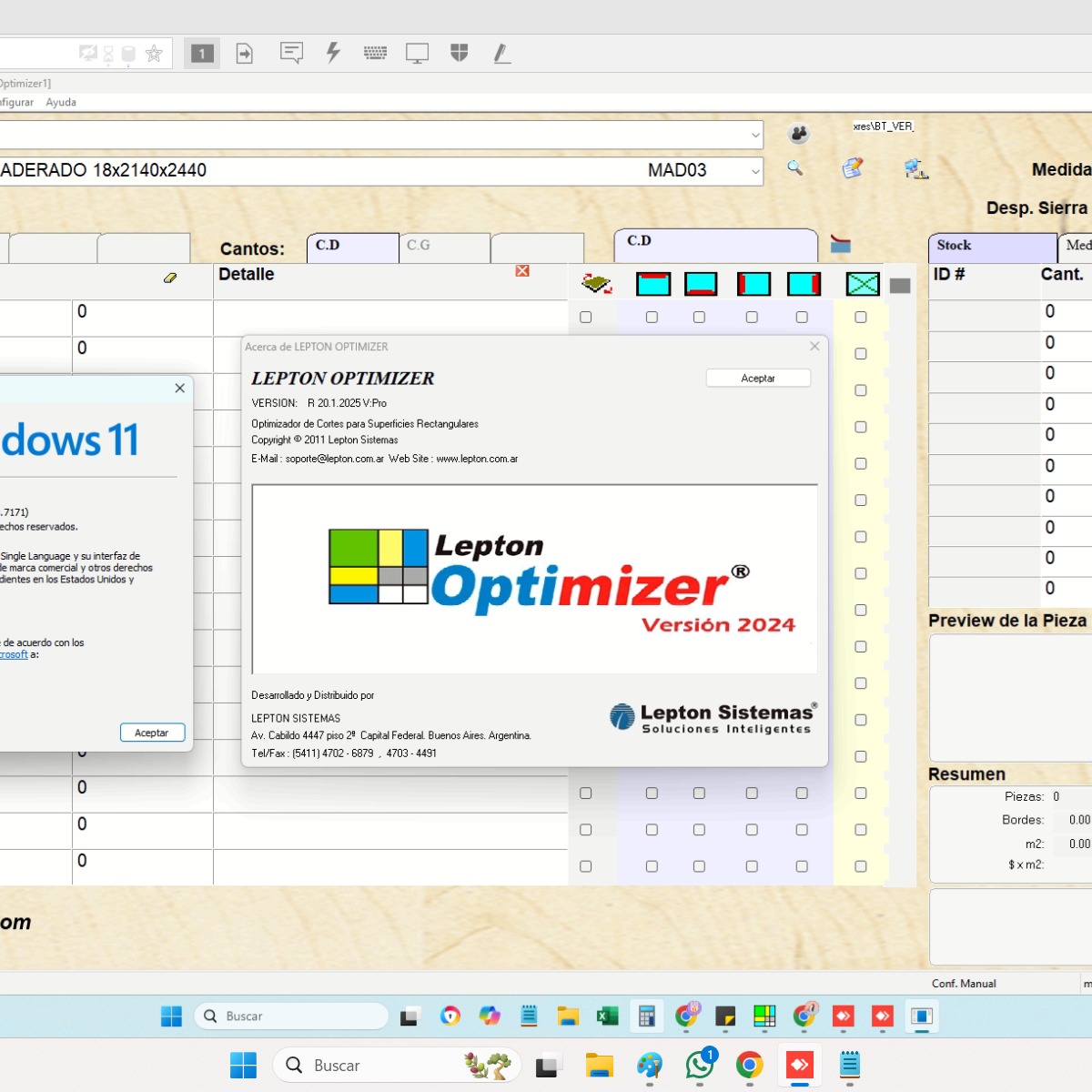Image resolution: width=1092 pixels, height=1092 pixels.
Task: Select the top edge banding icon
Action: 653,284
